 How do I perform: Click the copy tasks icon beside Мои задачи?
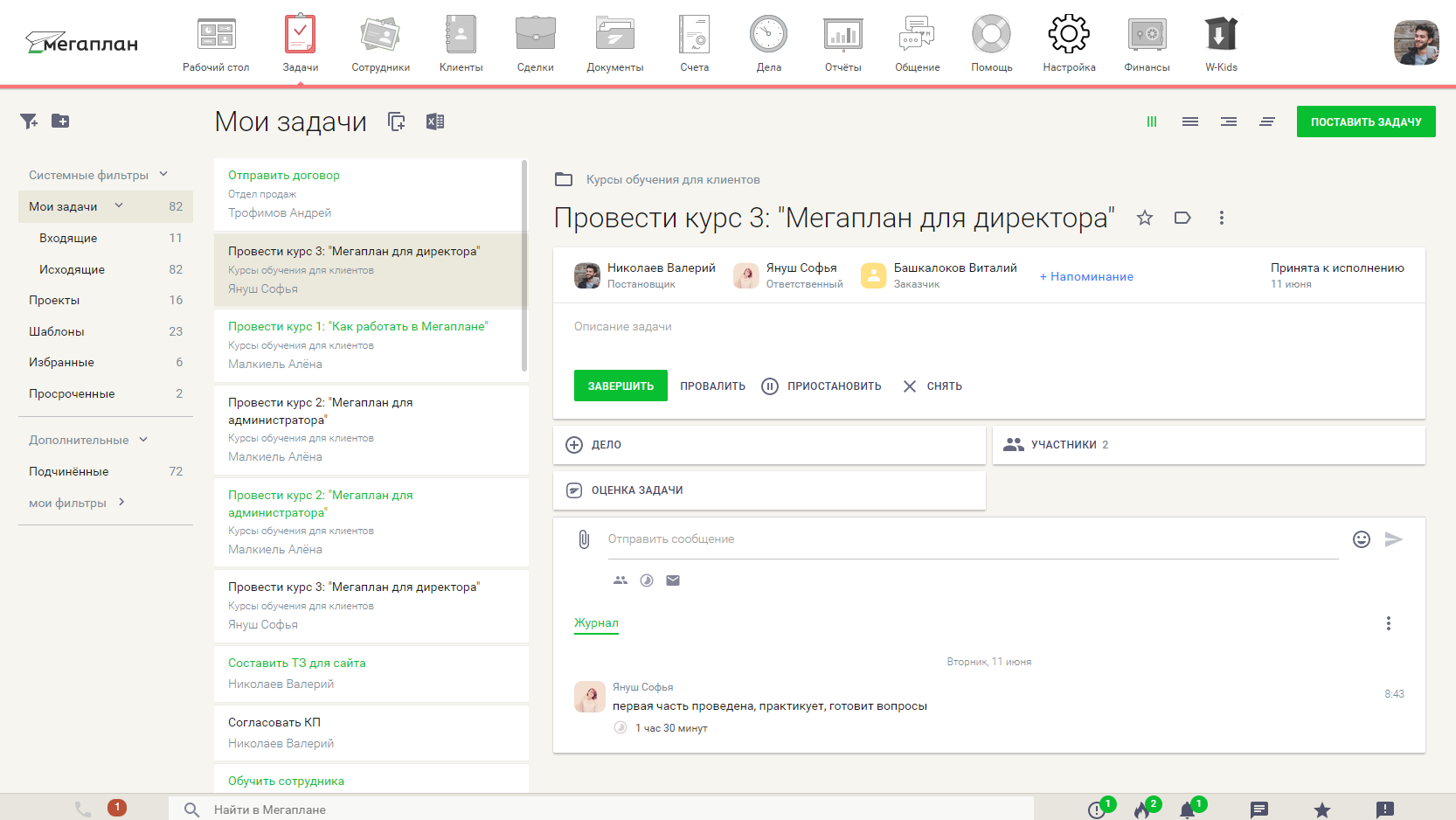coord(397,122)
